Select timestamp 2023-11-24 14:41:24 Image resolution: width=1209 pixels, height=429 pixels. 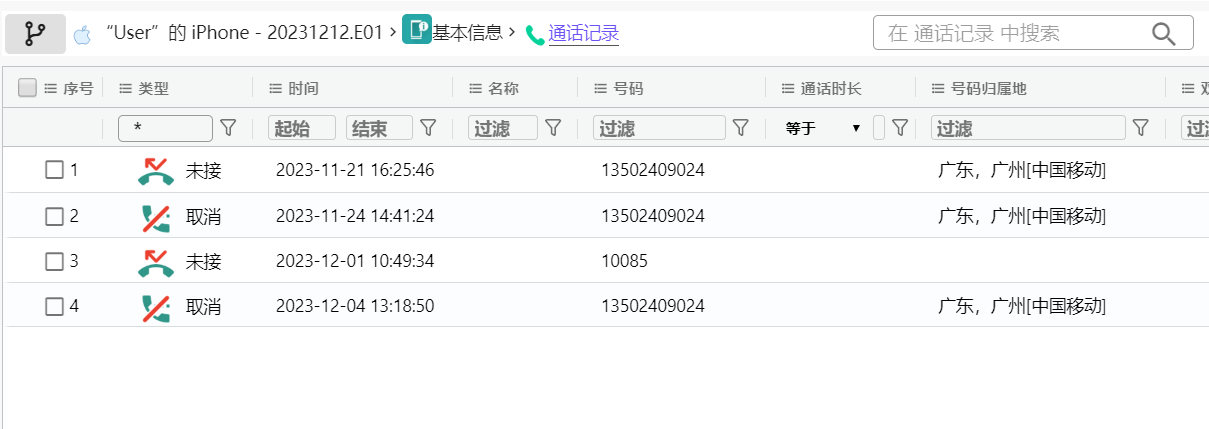(x=355, y=216)
